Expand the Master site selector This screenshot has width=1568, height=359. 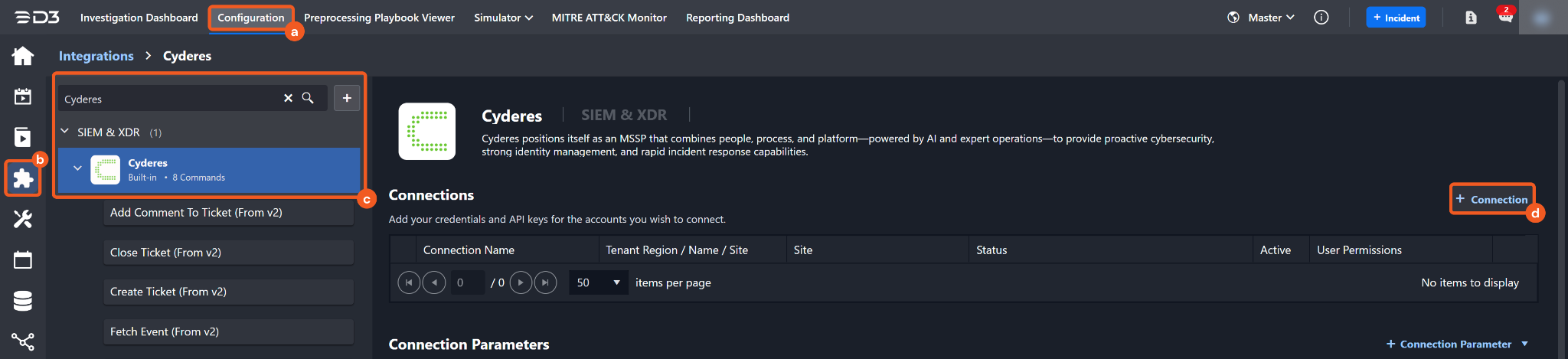click(x=1271, y=18)
